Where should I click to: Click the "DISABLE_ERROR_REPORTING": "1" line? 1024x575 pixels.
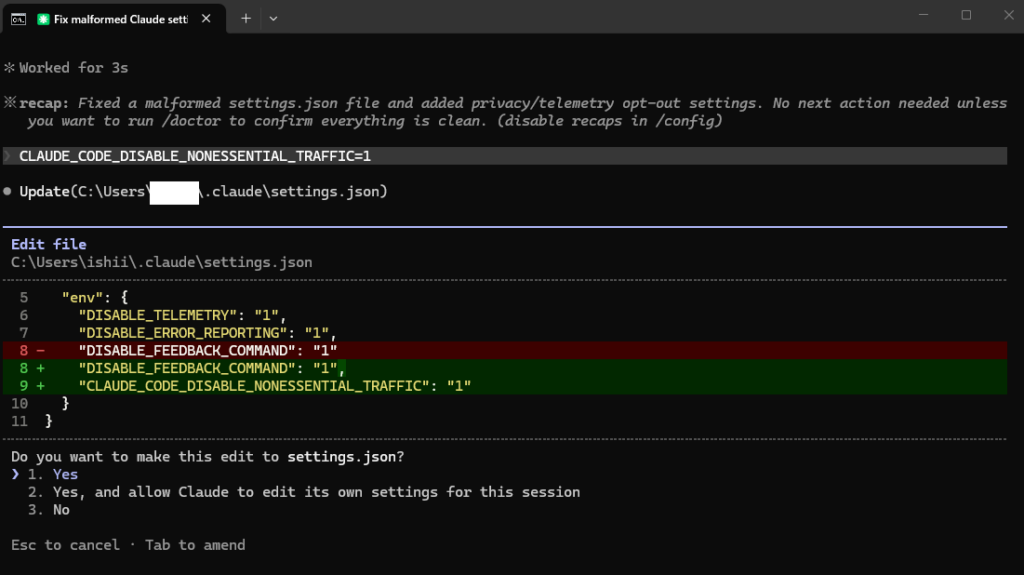207,333
